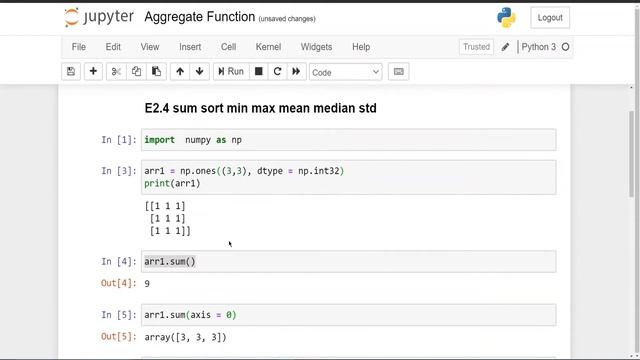
Task: Click the Out[4]: output prompt
Action: 119,283
